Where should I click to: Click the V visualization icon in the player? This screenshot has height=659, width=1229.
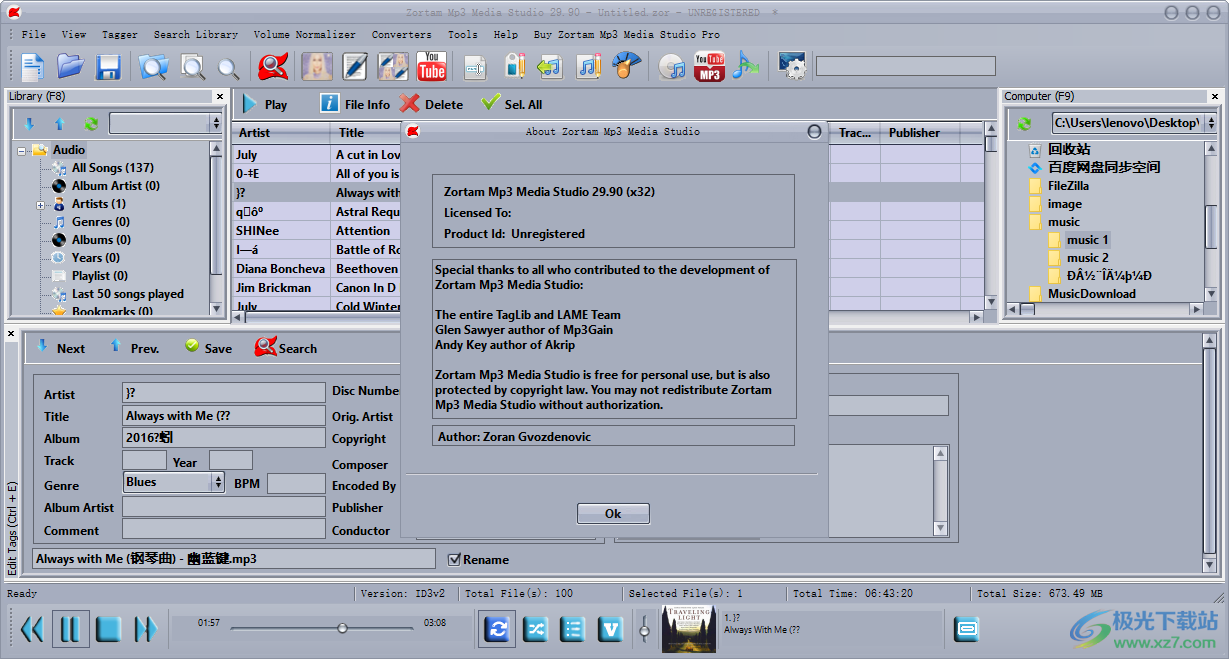coord(610,628)
